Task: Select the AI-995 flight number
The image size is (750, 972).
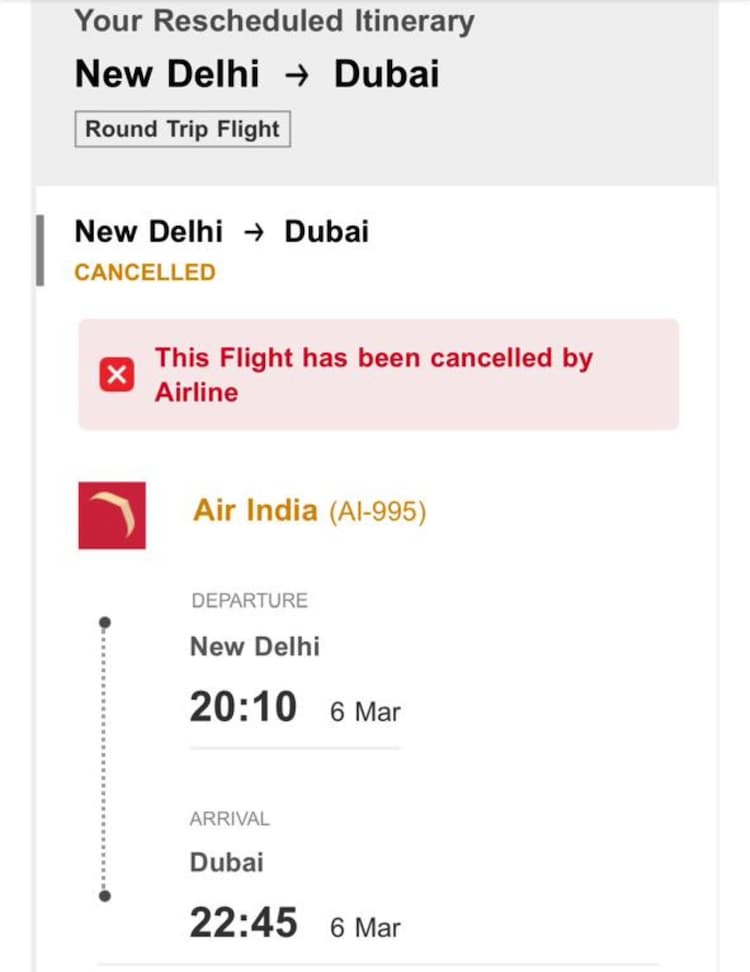Action: tap(378, 512)
